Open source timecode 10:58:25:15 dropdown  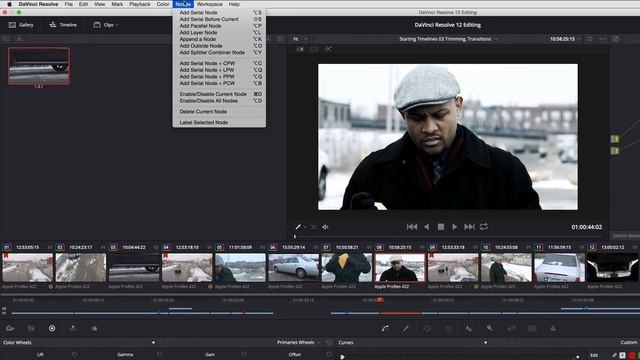pos(565,39)
